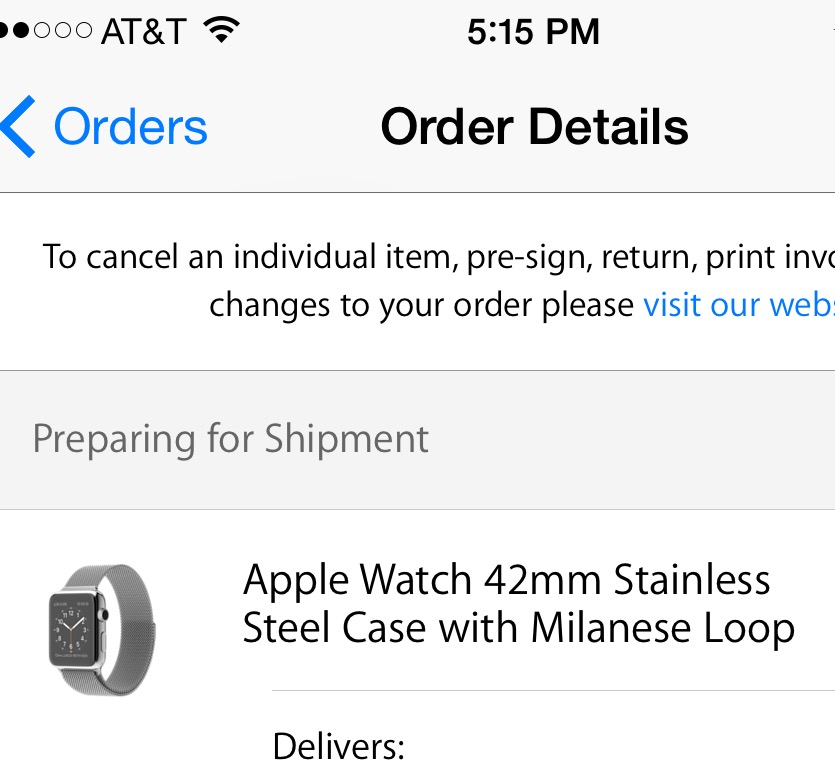Tap the 5:15 PM clock
Viewport: 835px width, 772px height.
tap(534, 31)
